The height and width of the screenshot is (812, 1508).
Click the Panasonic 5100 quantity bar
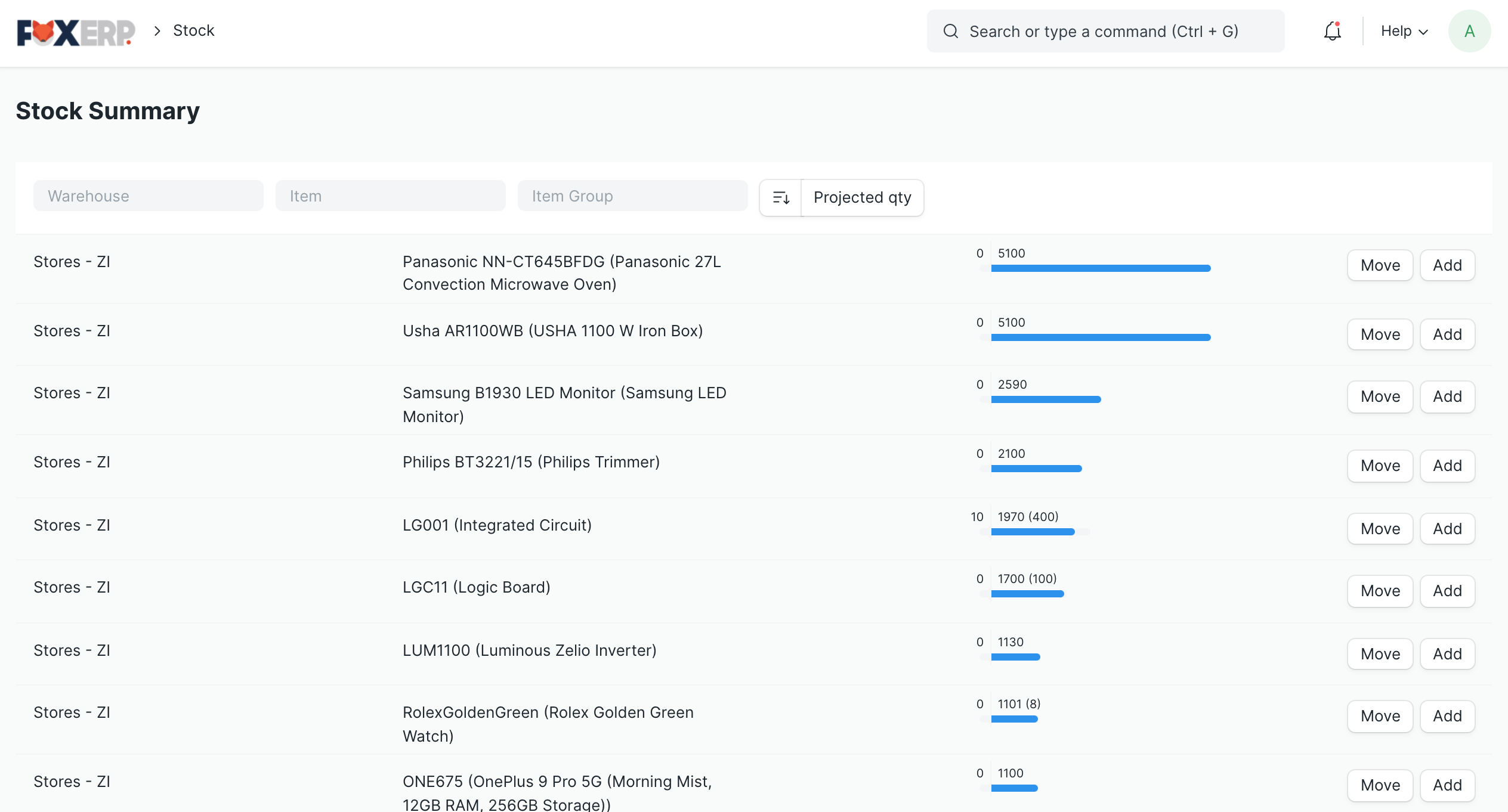coord(1101,268)
